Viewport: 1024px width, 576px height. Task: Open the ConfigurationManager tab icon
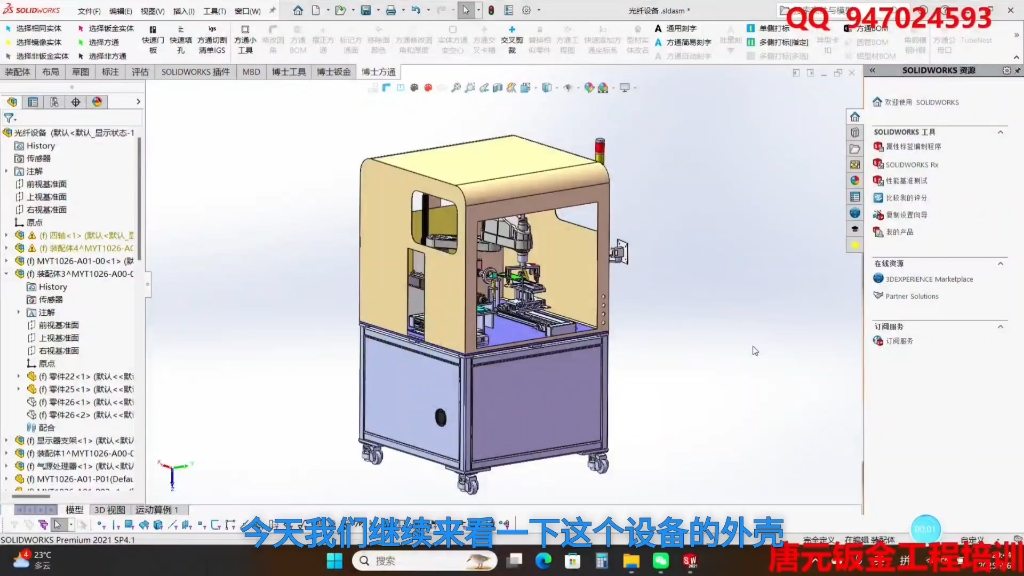point(54,102)
